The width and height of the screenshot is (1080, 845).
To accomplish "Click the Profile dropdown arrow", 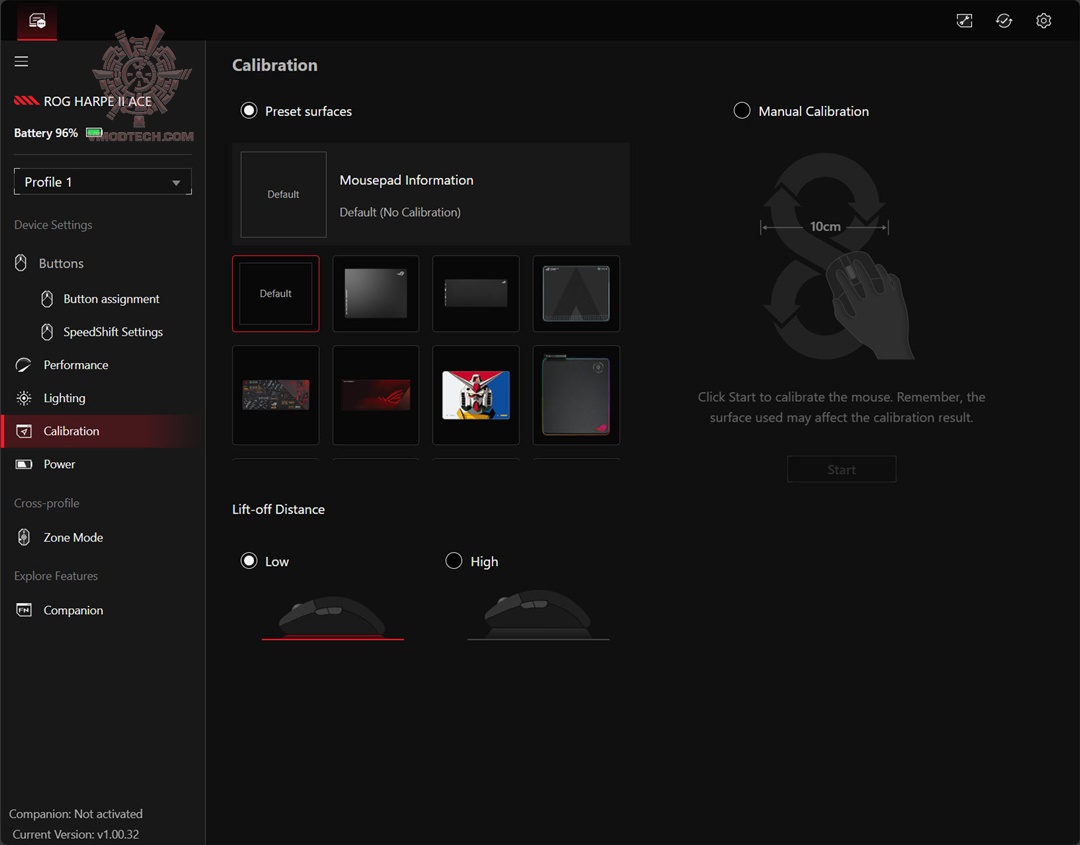I will (176, 182).
